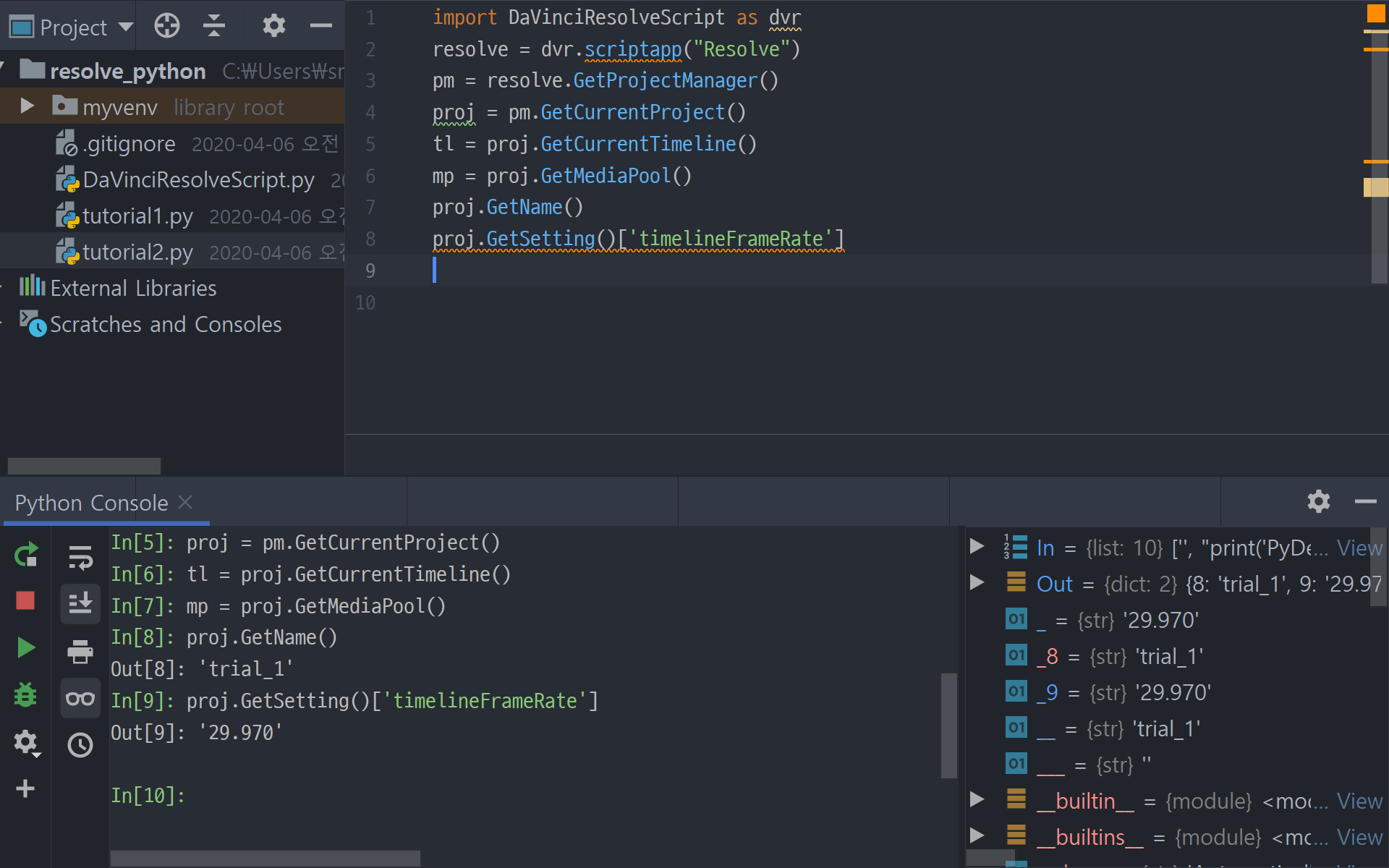
Task: Open command history with the clock icon
Action: coord(80,744)
